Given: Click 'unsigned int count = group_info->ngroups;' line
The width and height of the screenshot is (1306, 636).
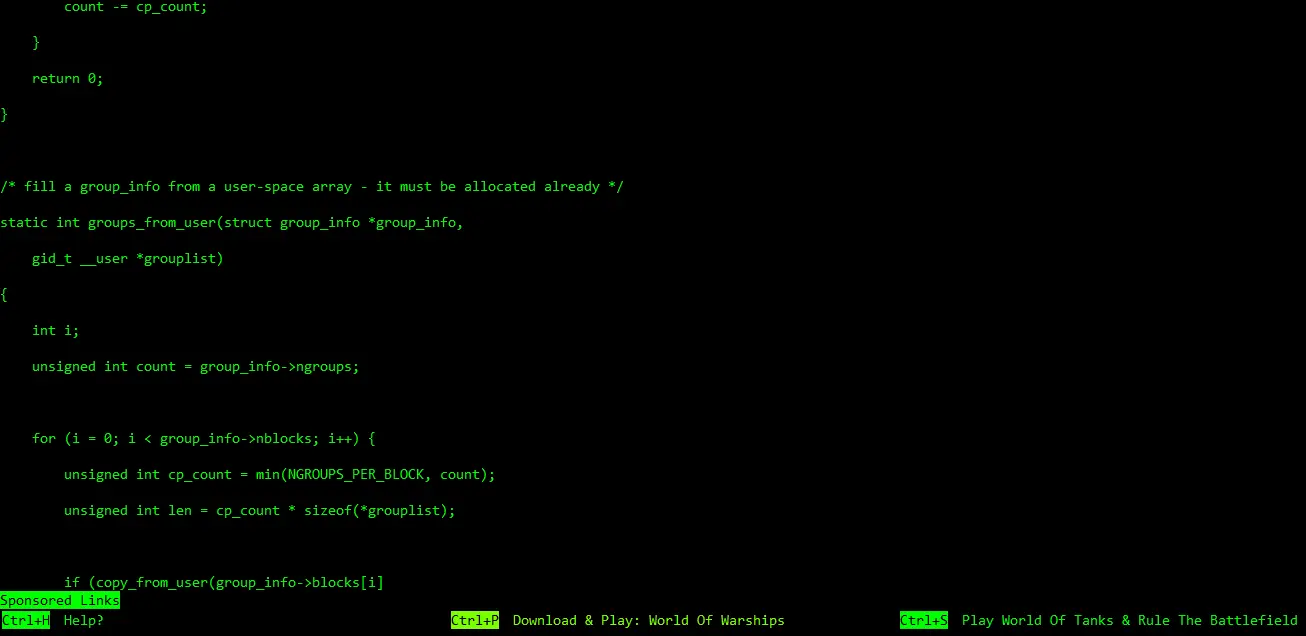Looking at the screenshot, I should pyautogui.click(x=196, y=366).
